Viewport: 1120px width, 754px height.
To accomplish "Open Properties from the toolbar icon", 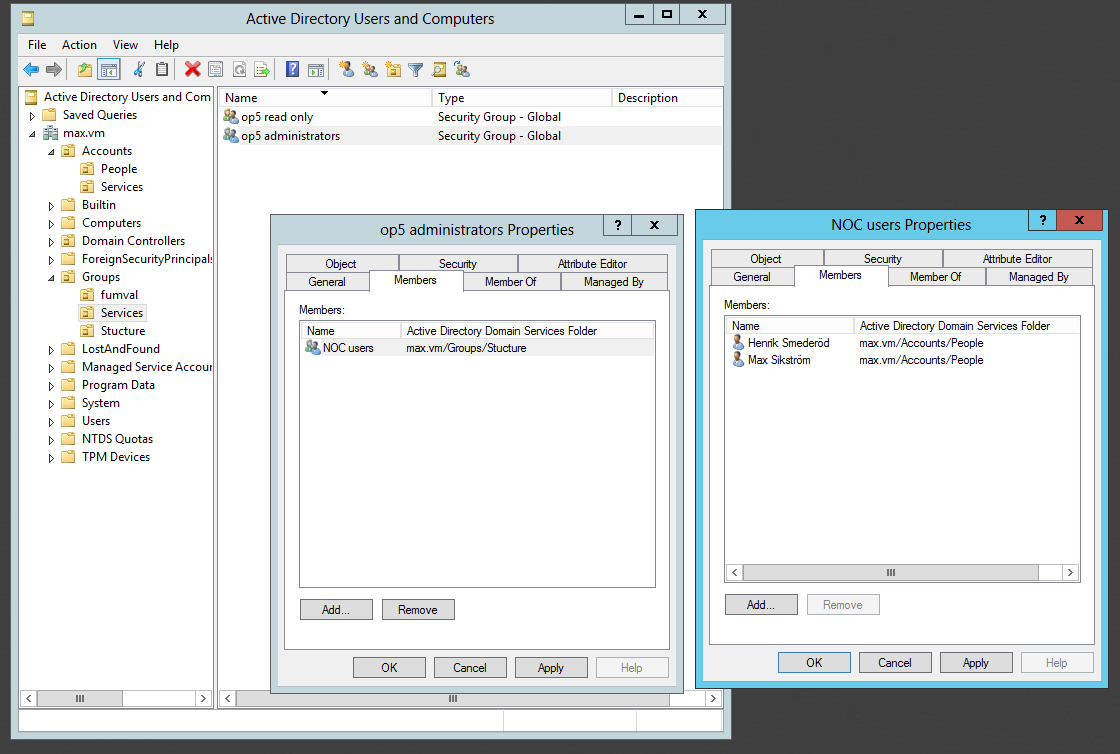I will pyautogui.click(x=215, y=69).
